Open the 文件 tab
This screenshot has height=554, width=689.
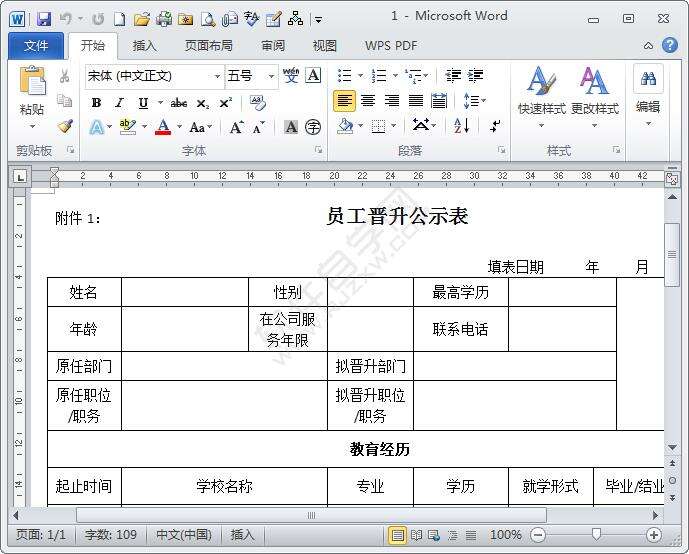click(36, 45)
